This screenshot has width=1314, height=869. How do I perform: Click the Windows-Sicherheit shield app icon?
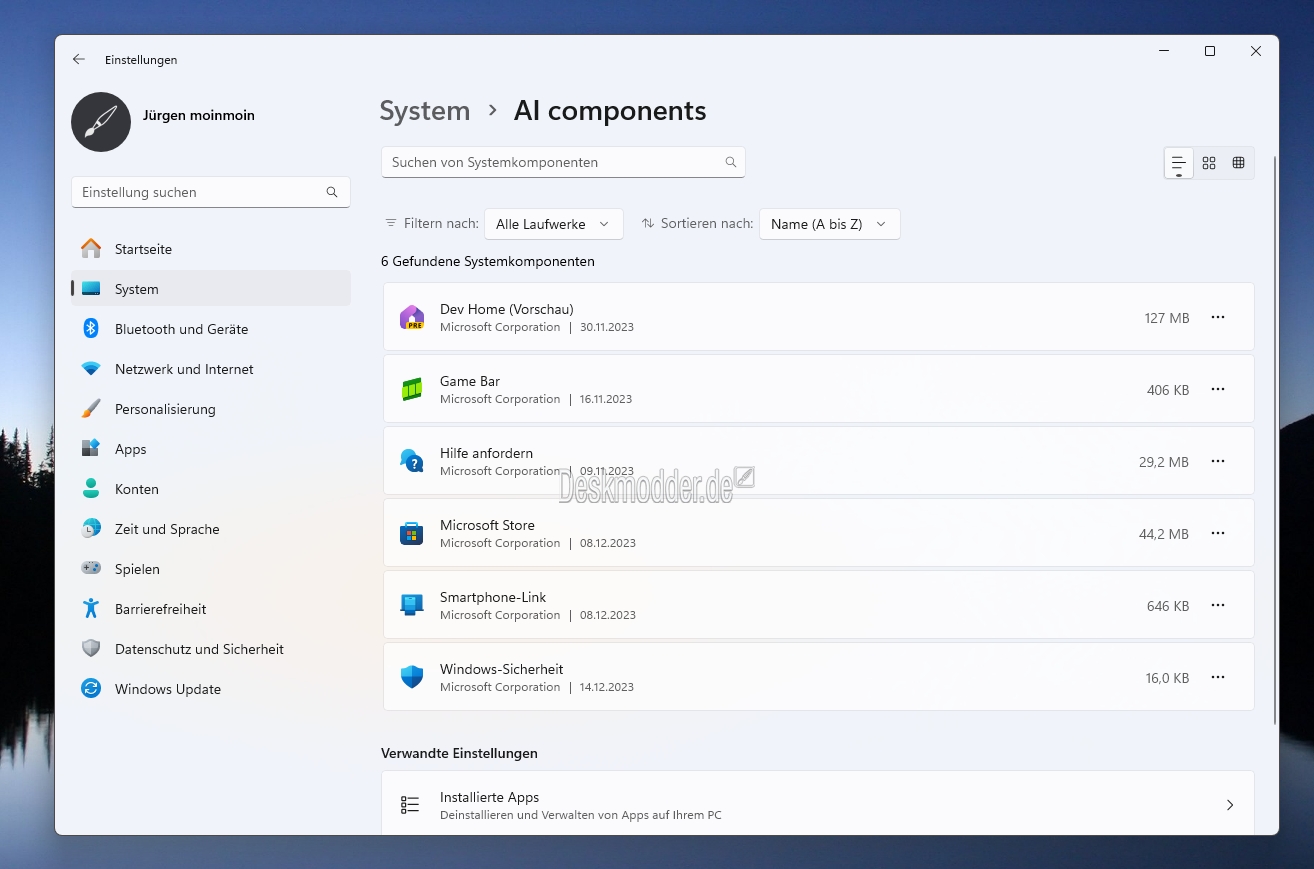(x=412, y=677)
